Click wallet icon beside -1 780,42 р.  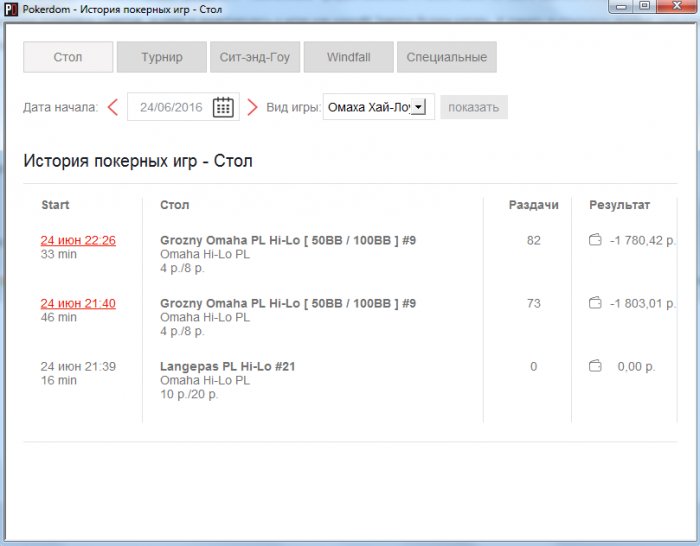click(x=595, y=240)
